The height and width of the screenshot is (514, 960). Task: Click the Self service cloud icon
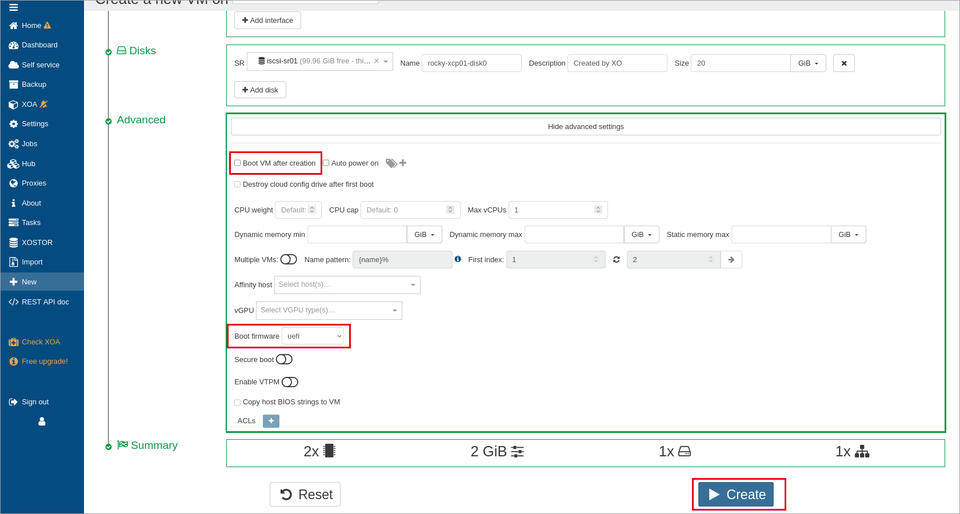coord(13,65)
